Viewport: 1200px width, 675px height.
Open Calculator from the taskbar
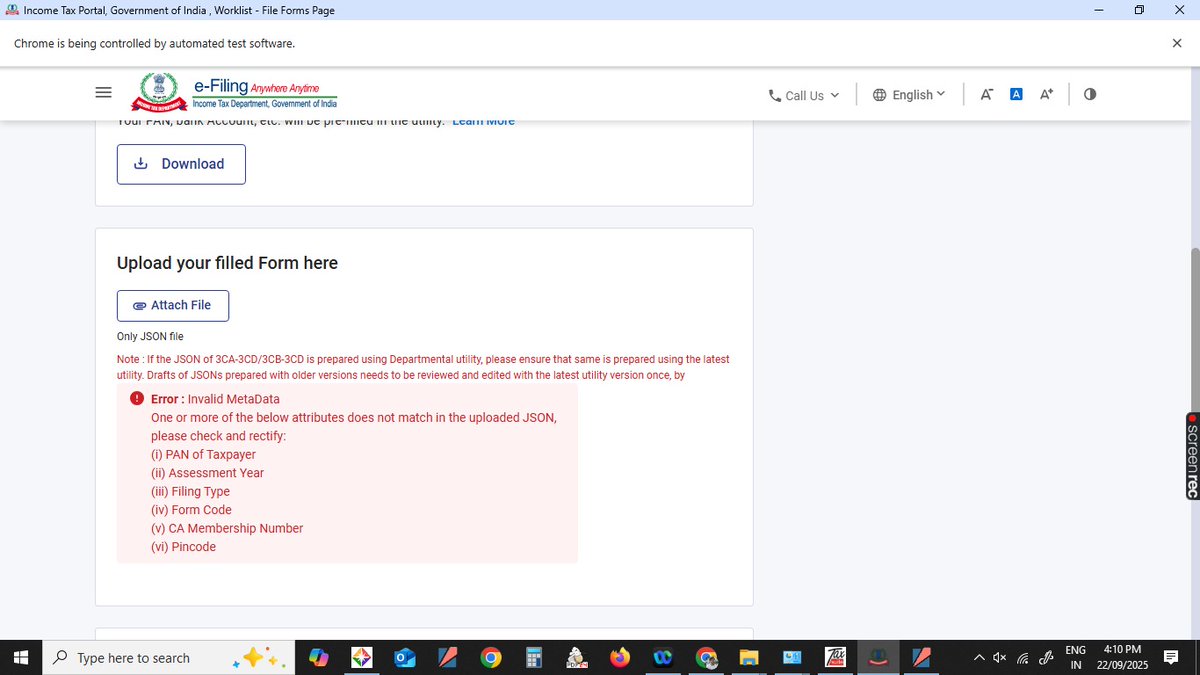point(534,658)
